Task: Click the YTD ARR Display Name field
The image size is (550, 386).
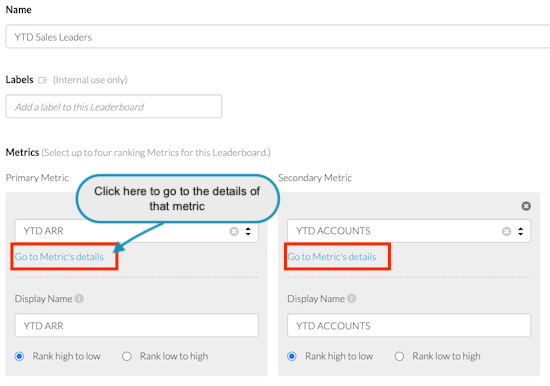Action: tap(136, 325)
